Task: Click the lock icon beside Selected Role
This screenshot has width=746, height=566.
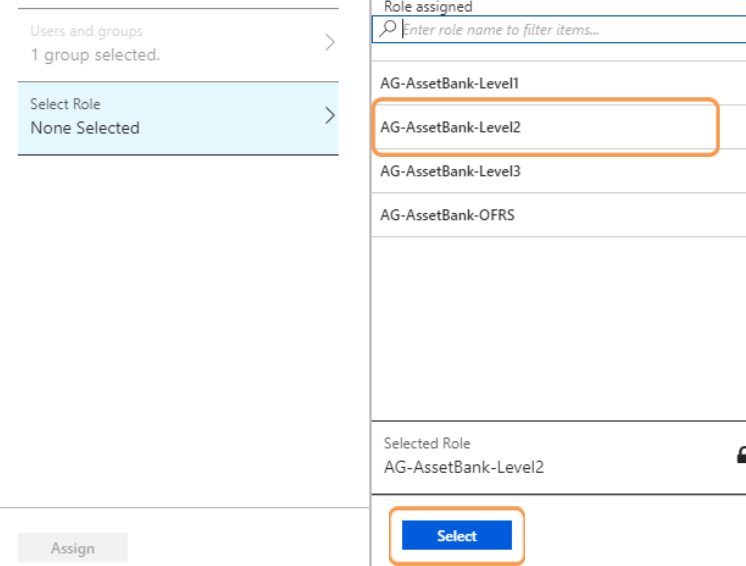Action: point(741,455)
